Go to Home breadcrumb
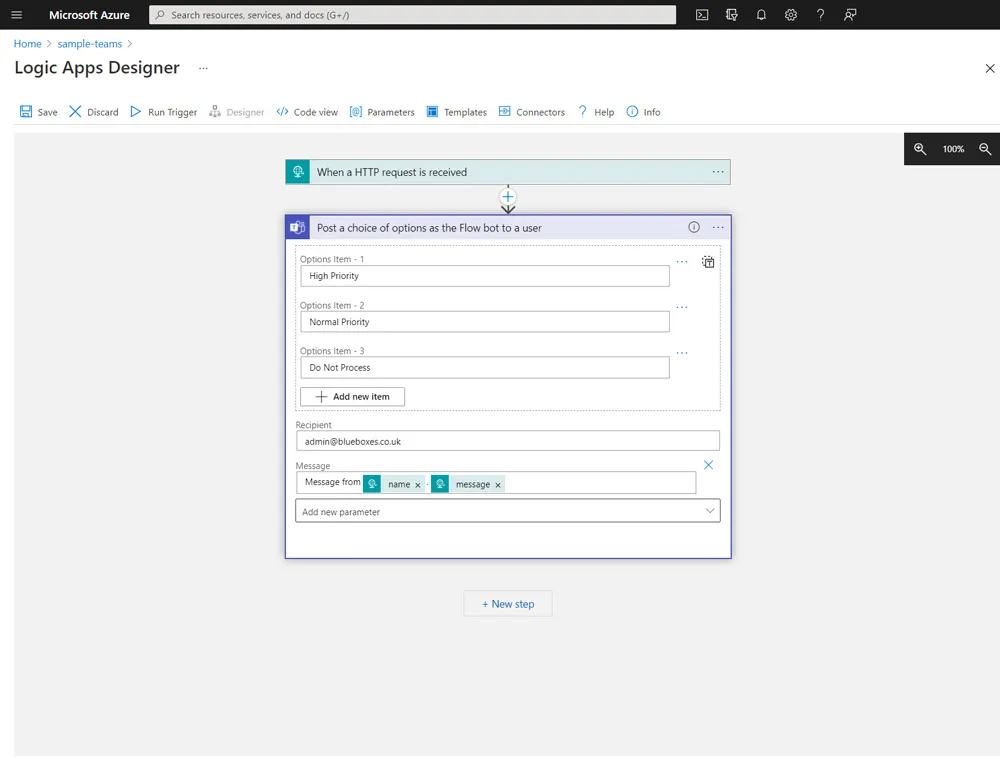Viewport: 1000px width, 758px height. (27, 43)
